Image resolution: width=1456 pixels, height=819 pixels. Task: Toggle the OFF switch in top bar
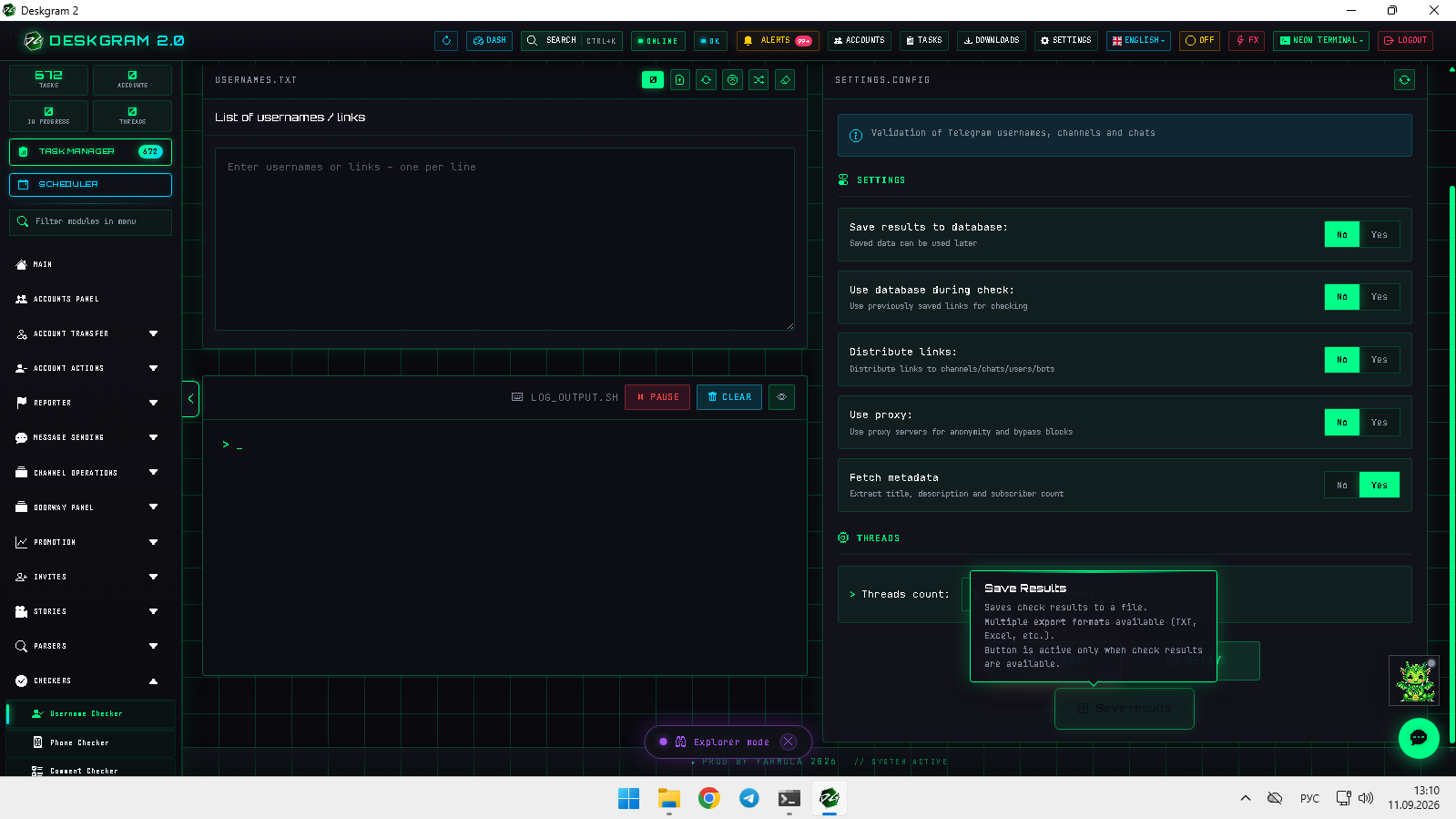pyautogui.click(x=1200, y=40)
